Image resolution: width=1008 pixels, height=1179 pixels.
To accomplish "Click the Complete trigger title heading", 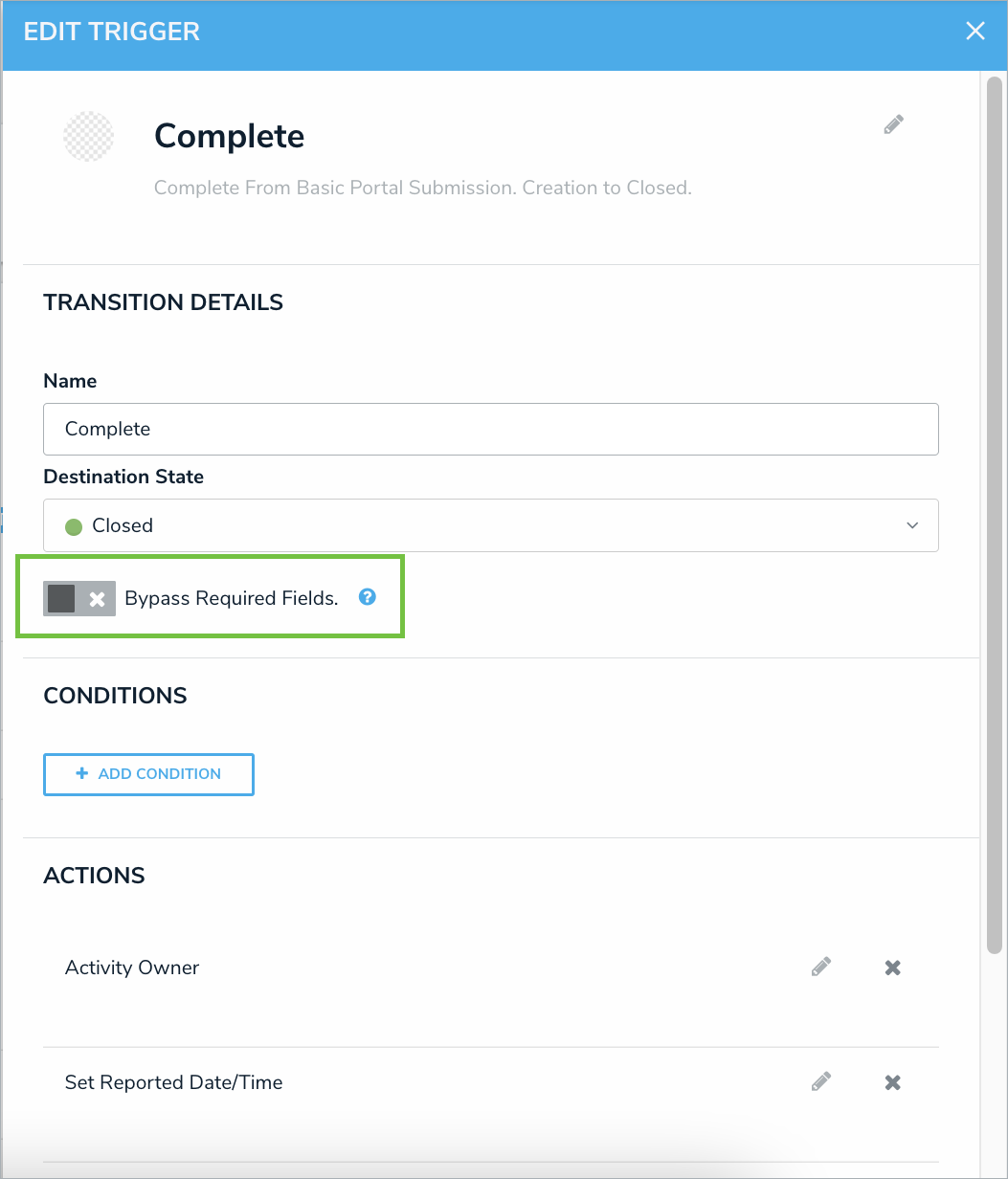I will pos(229,136).
